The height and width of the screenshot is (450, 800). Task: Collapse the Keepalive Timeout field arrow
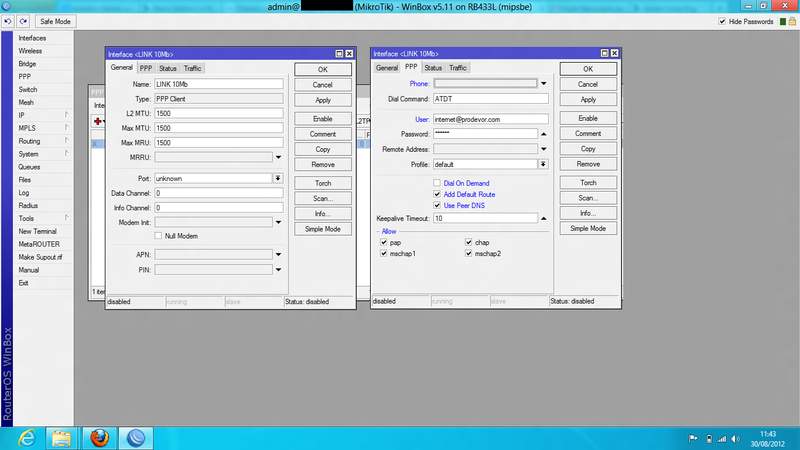[x=544, y=218]
